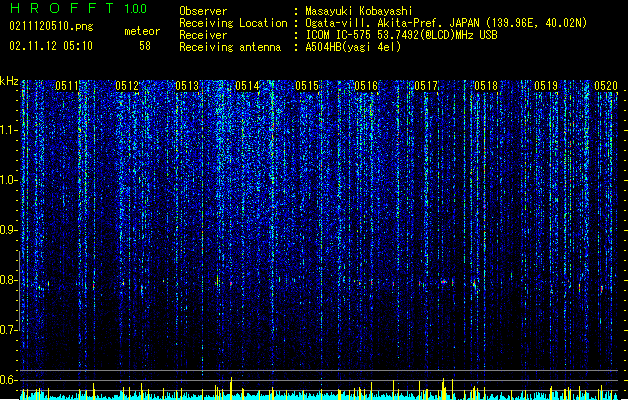This screenshot has width=629, height=400.
Task: Click the 0.7 kHz axis label
Action: pos(9,330)
